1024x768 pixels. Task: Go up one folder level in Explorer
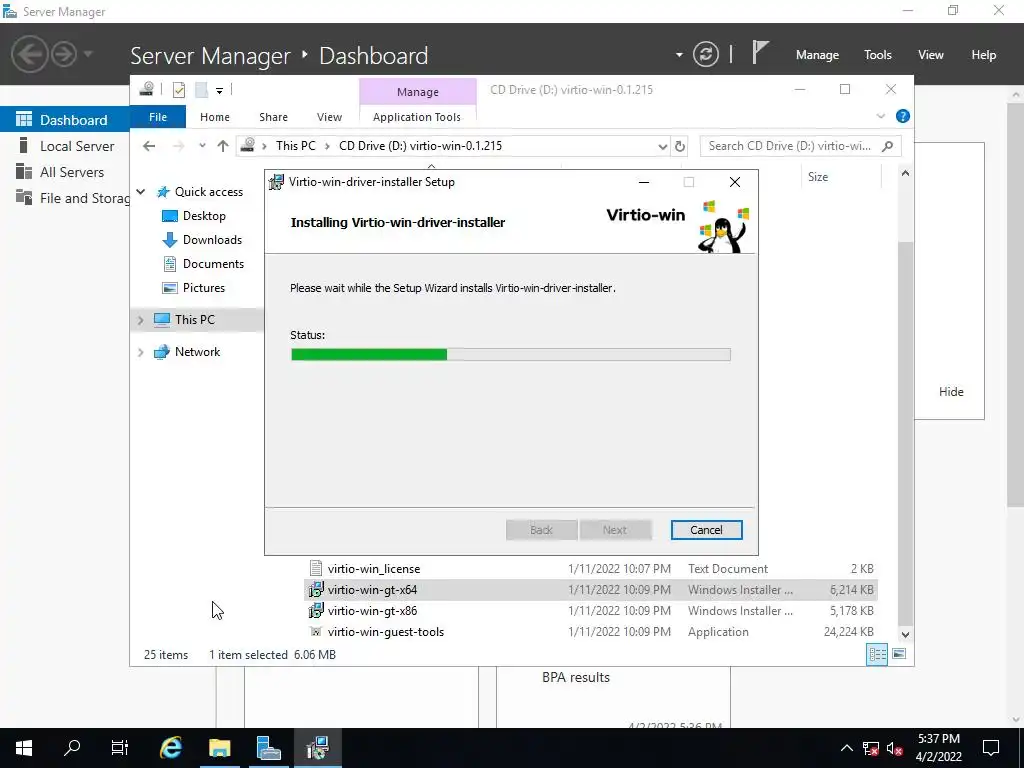(x=223, y=146)
